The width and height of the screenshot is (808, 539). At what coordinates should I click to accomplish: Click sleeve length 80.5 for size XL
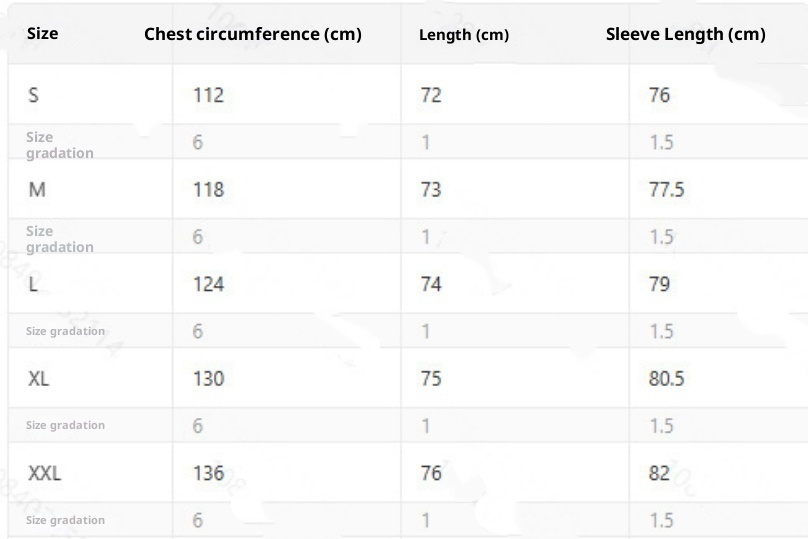[666, 378]
